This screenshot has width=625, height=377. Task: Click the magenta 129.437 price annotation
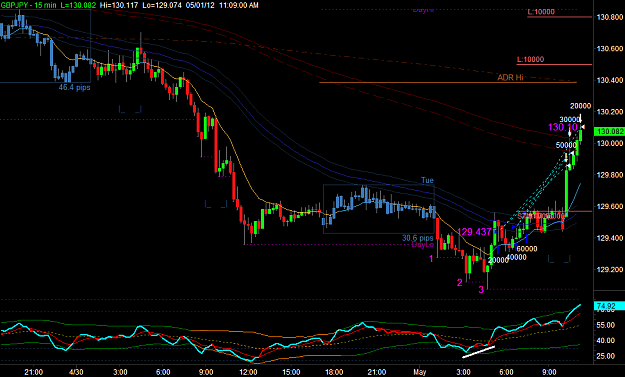point(474,232)
